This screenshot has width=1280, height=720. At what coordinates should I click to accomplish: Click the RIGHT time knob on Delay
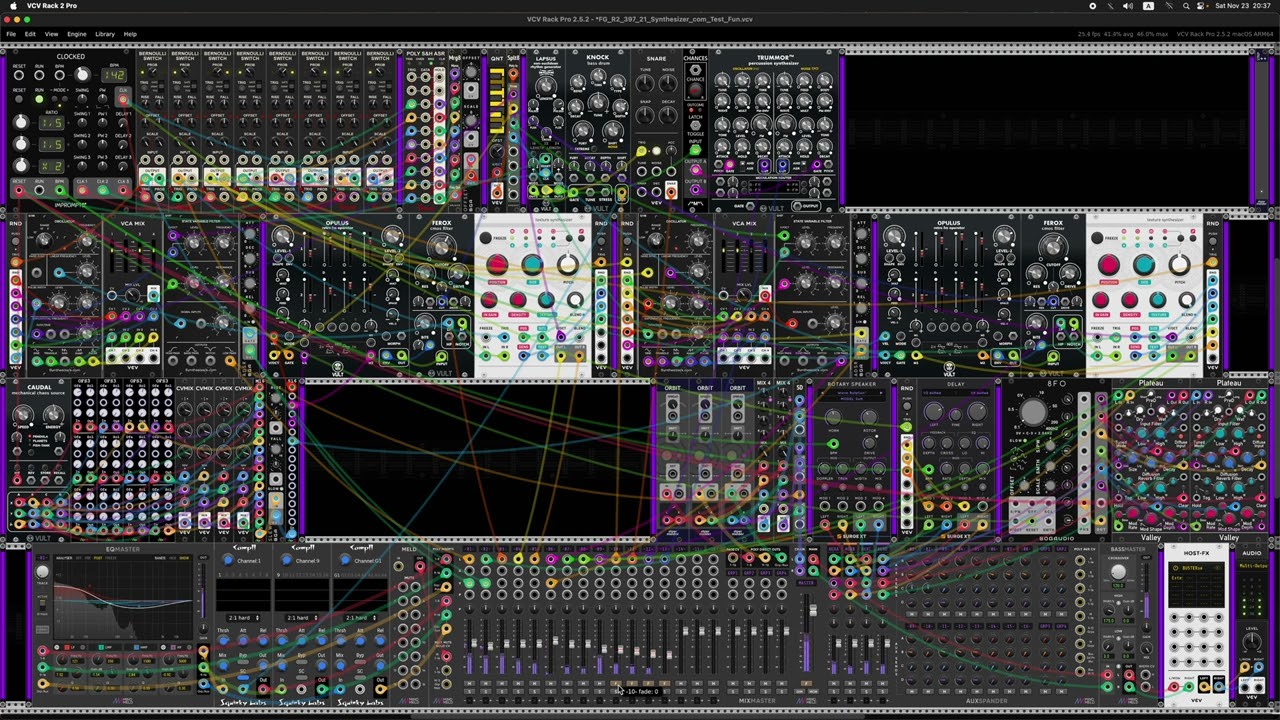coord(978,412)
